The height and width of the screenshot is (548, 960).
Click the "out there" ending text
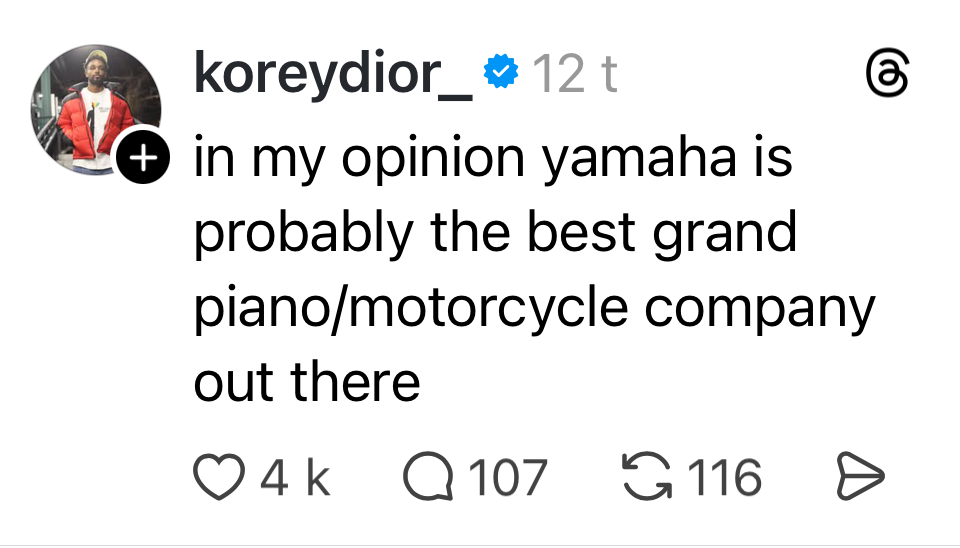pyautogui.click(x=306, y=380)
